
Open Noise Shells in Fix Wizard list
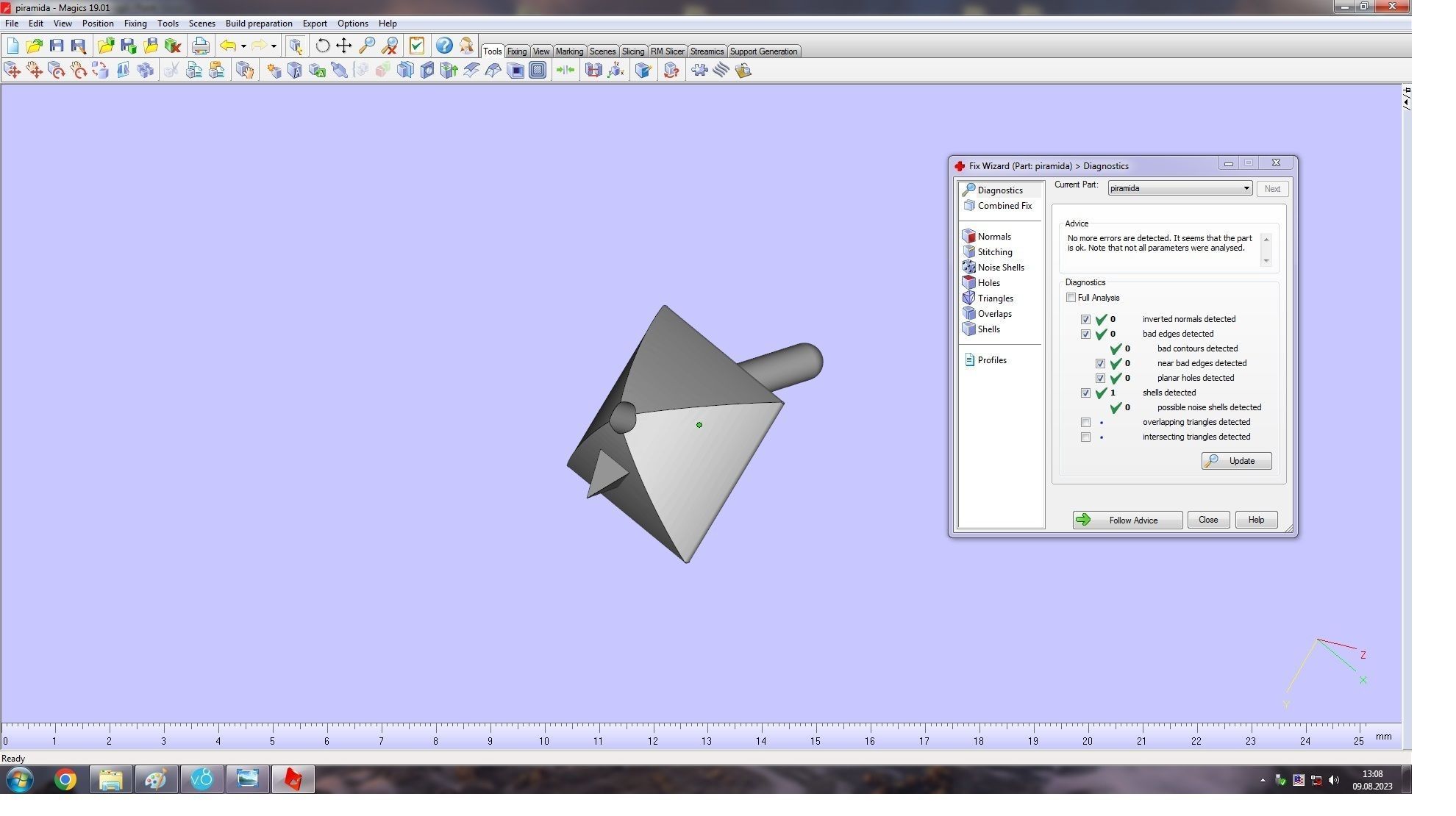tap(1000, 268)
